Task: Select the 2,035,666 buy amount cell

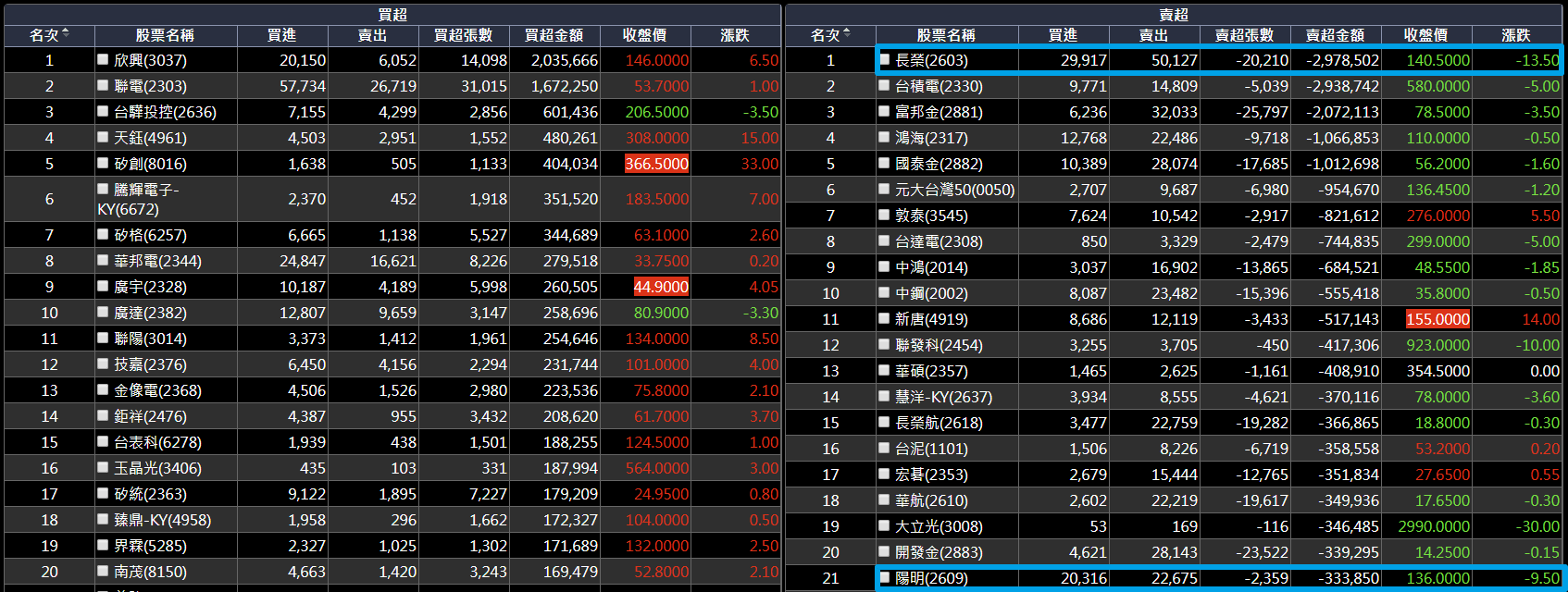Action: coord(554,59)
